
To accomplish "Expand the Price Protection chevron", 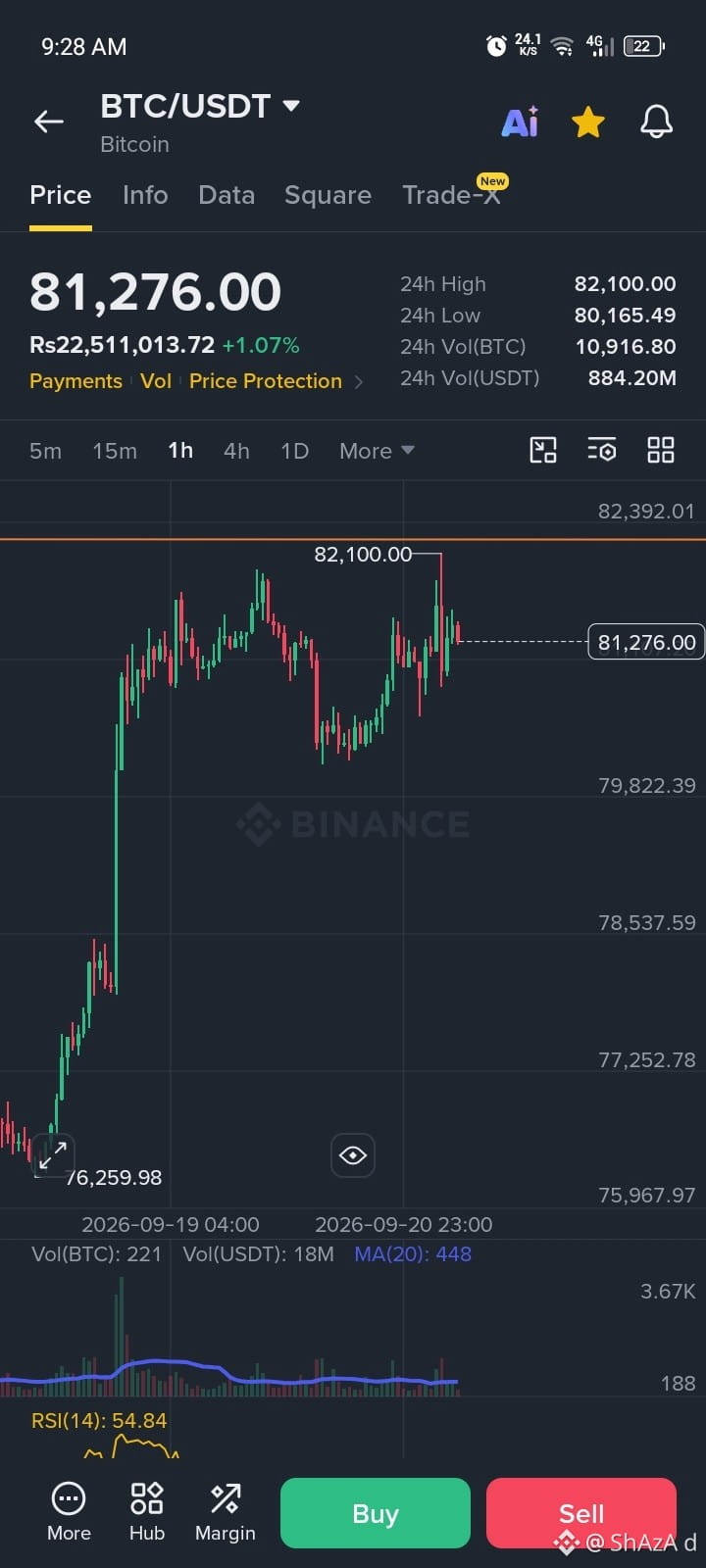I will coord(359,381).
